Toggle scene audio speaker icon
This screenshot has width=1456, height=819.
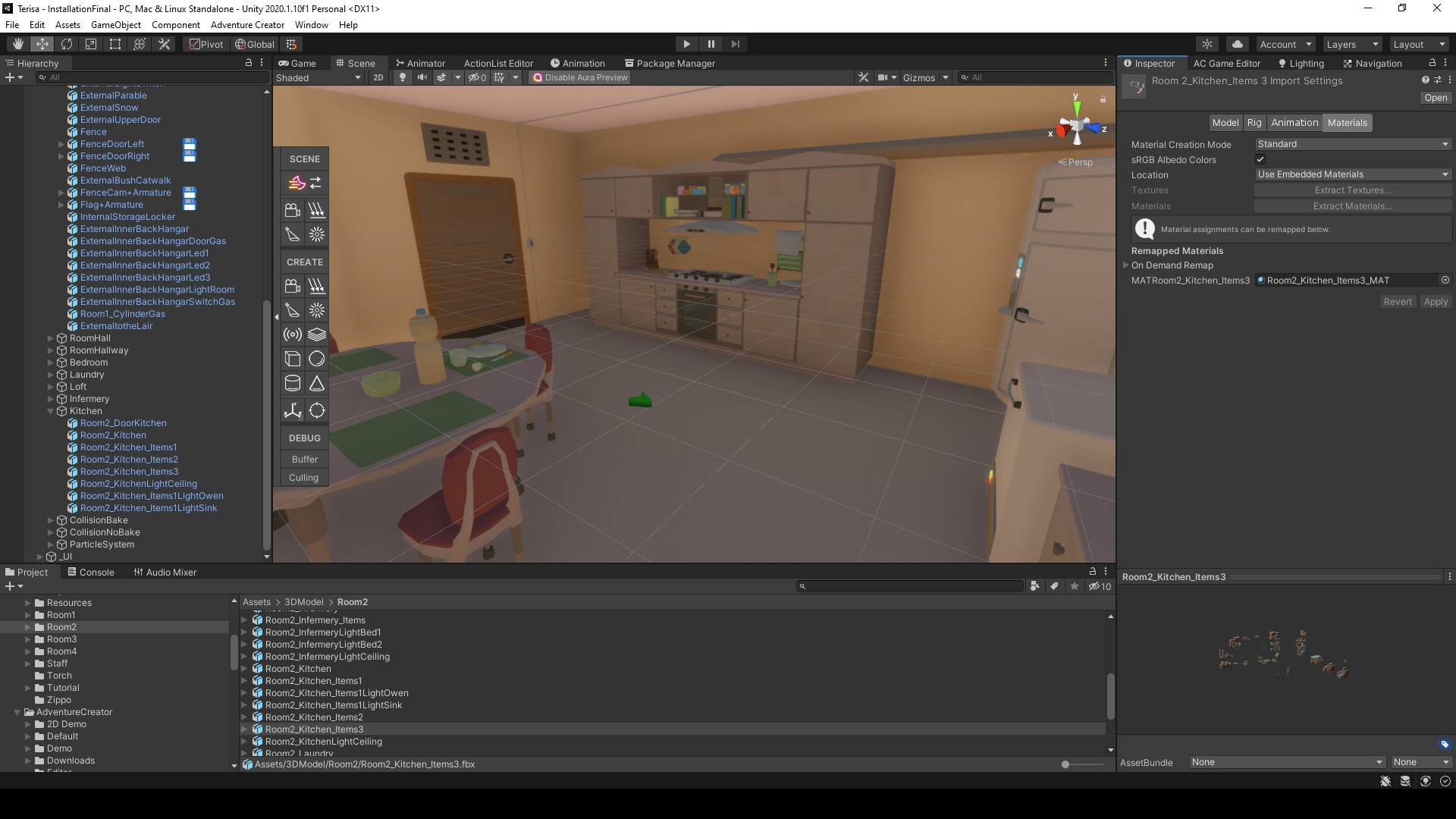coord(422,77)
